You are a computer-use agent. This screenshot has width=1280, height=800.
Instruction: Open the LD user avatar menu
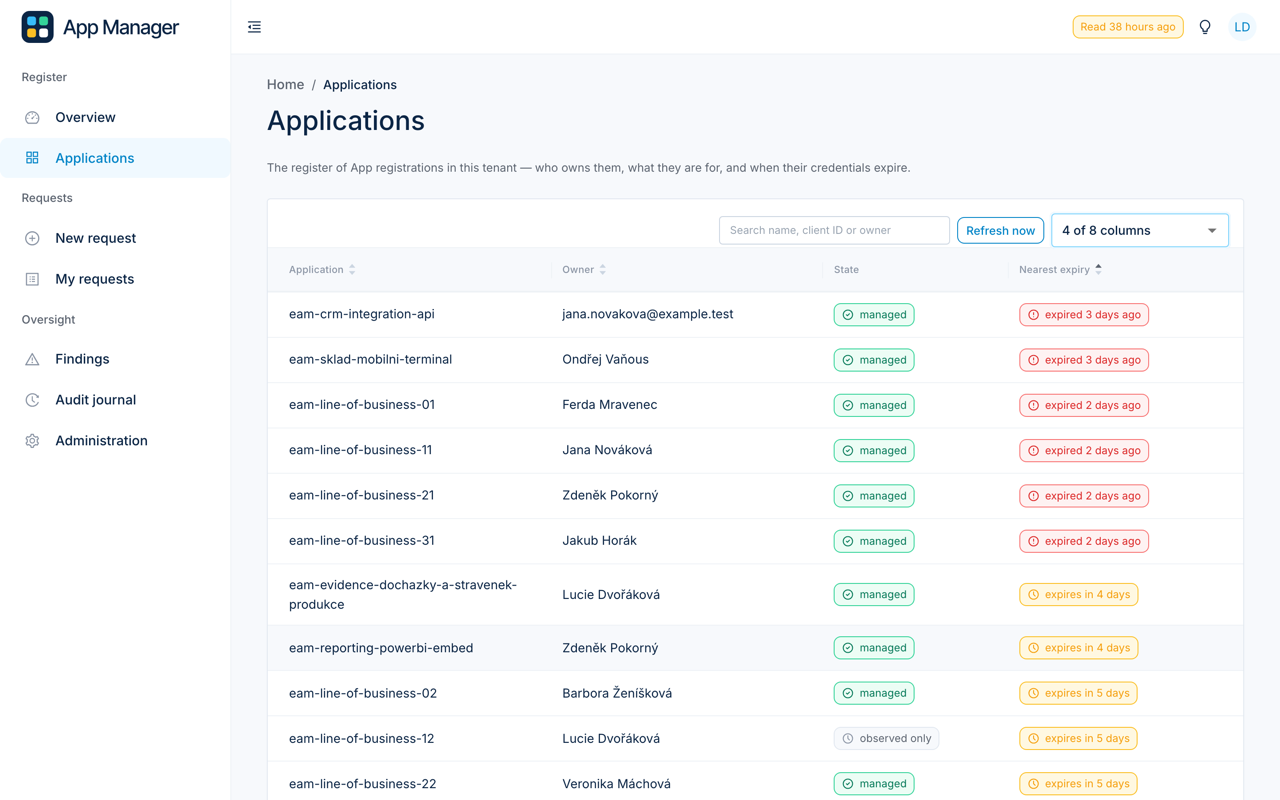point(1242,27)
